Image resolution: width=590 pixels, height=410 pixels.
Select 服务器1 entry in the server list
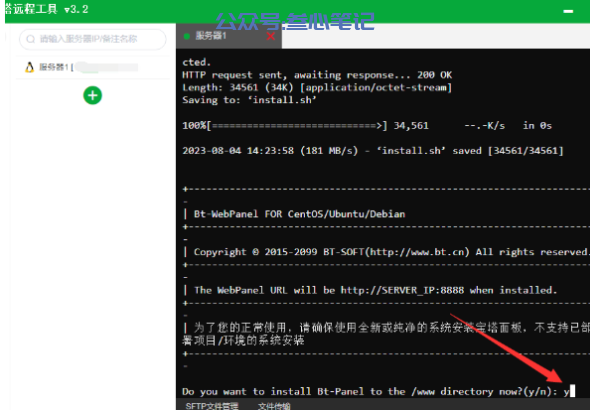tap(93, 67)
